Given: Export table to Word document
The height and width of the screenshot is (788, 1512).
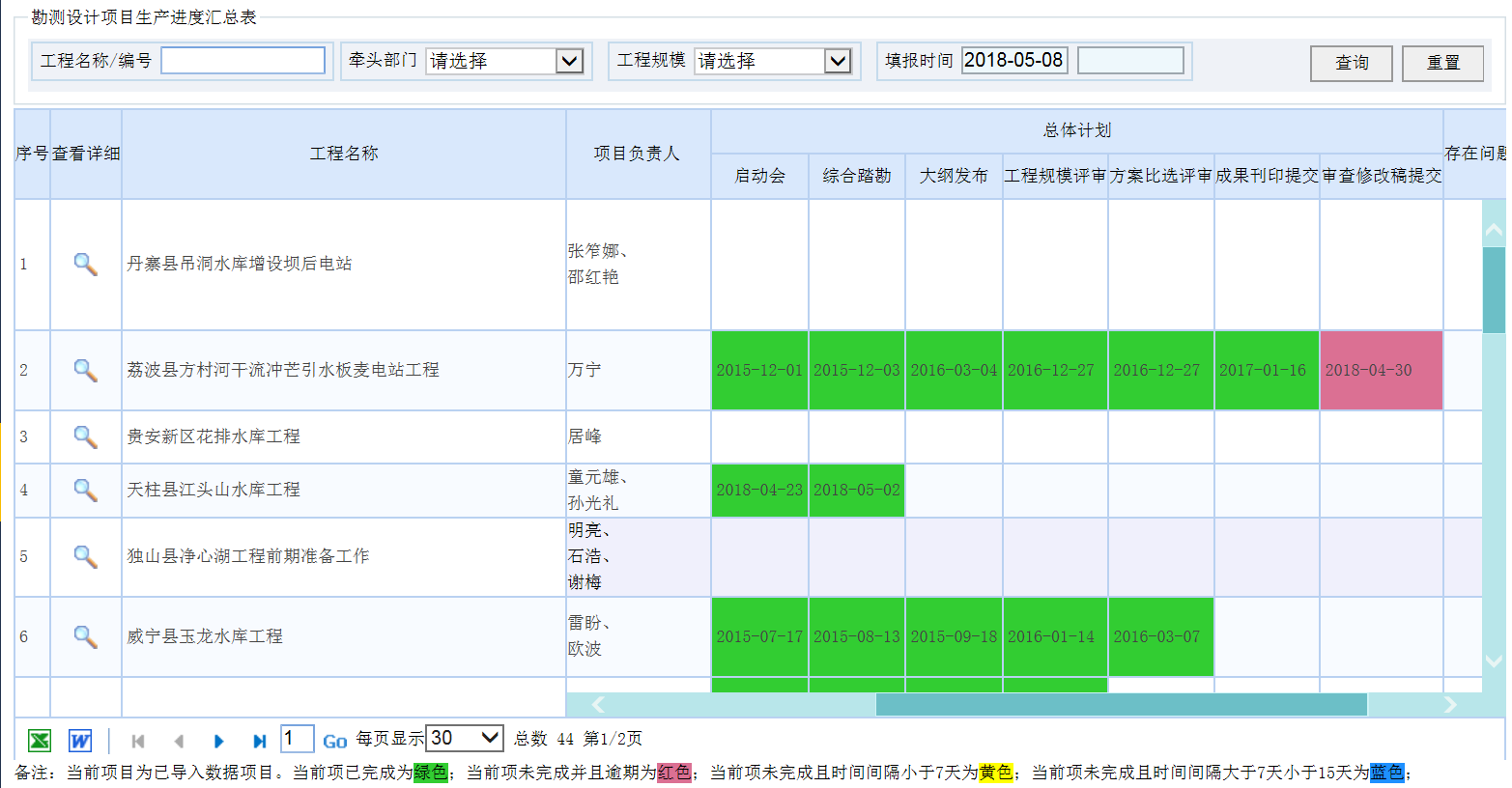Looking at the screenshot, I should point(80,741).
